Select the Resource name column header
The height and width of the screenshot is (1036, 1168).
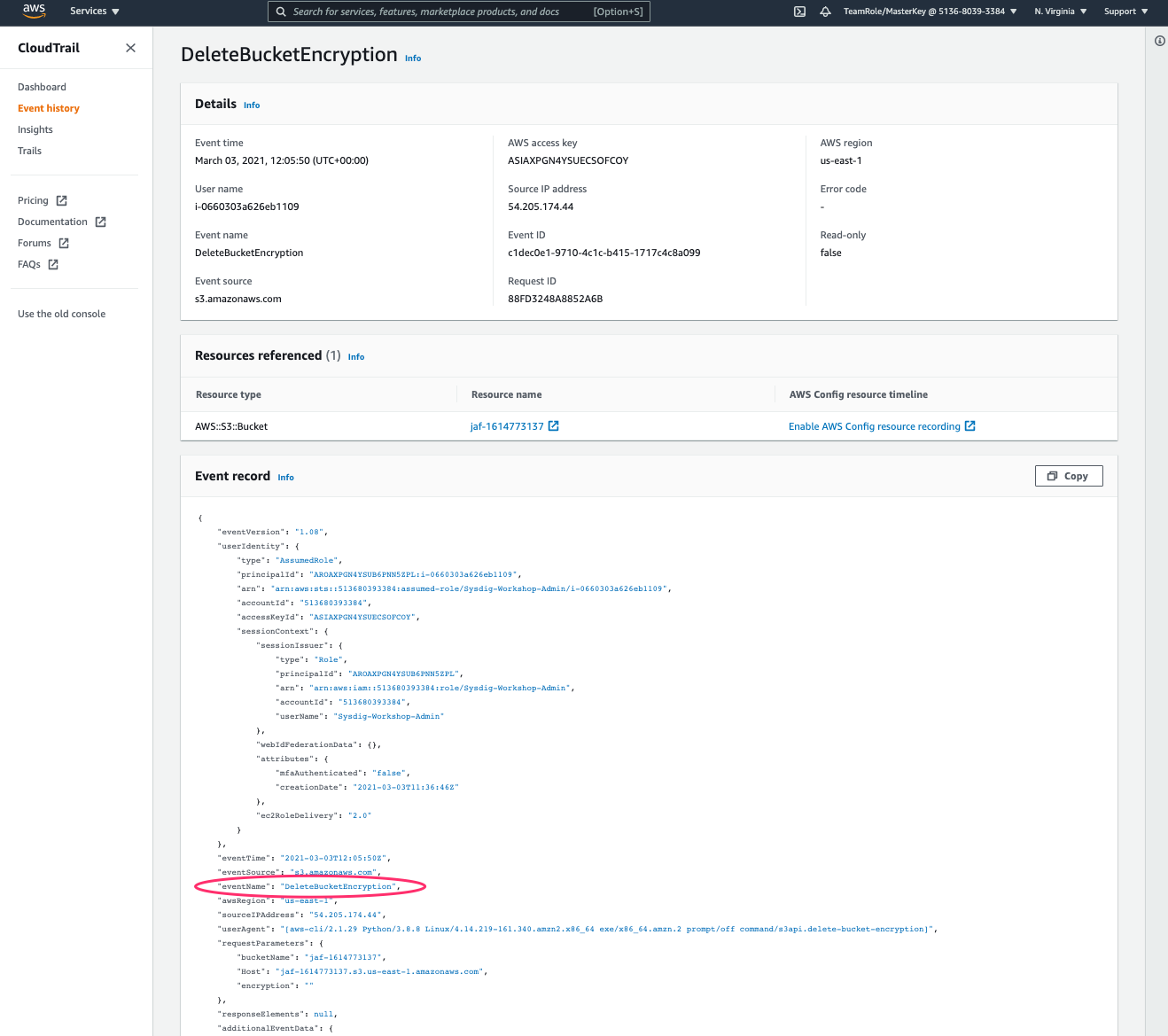(x=506, y=394)
